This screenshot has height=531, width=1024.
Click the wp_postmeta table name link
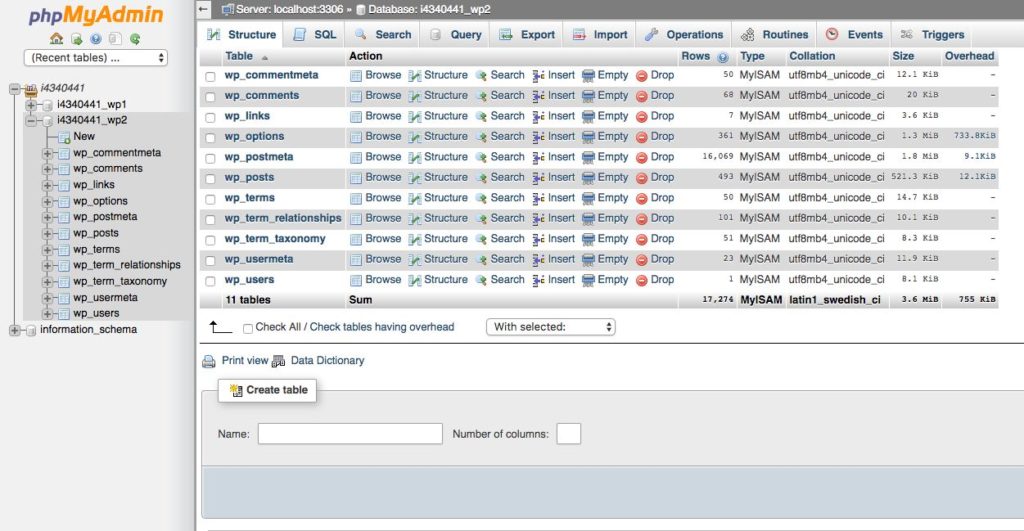[259, 157]
